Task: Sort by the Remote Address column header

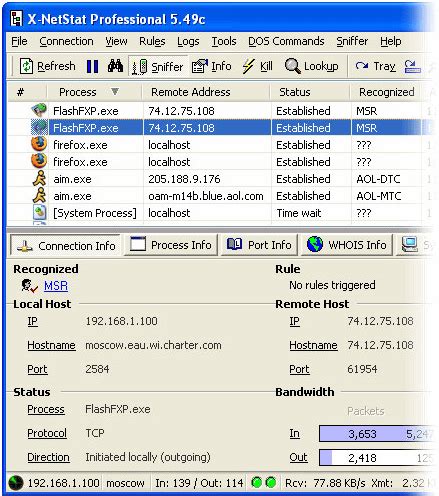Action: point(206,92)
